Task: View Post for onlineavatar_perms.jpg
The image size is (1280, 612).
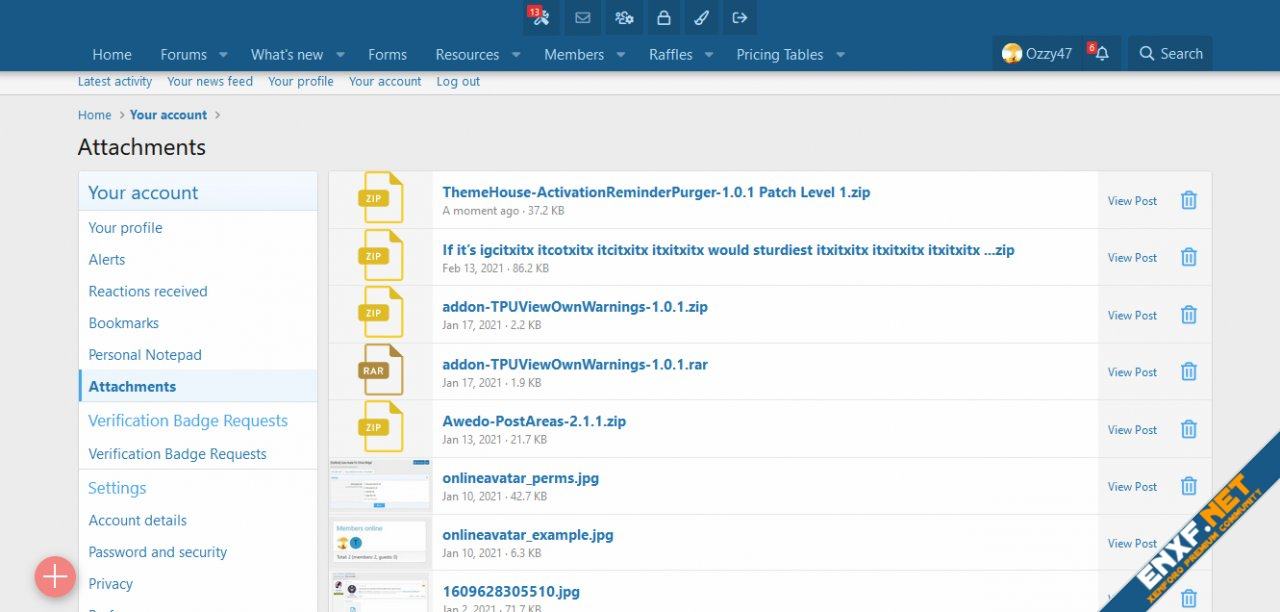Action: click(x=1132, y=487)
